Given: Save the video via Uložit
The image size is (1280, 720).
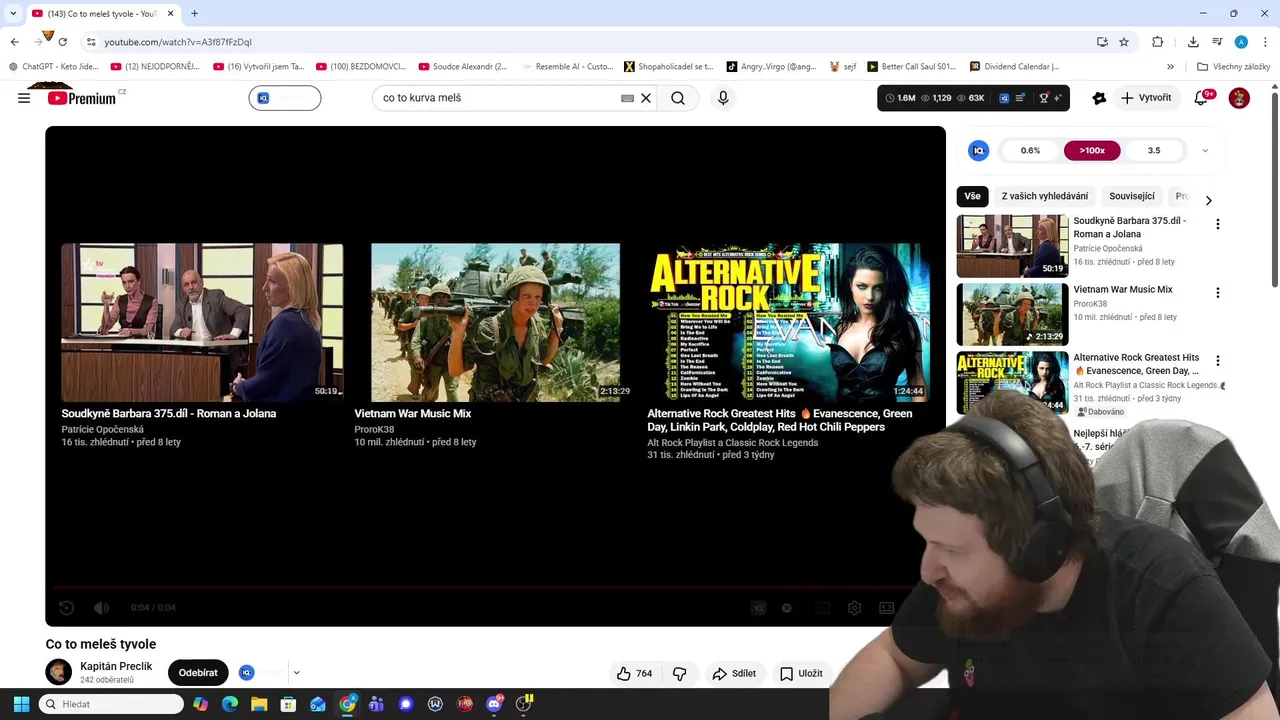Looking at the screenshot, I should pos(801,673).
